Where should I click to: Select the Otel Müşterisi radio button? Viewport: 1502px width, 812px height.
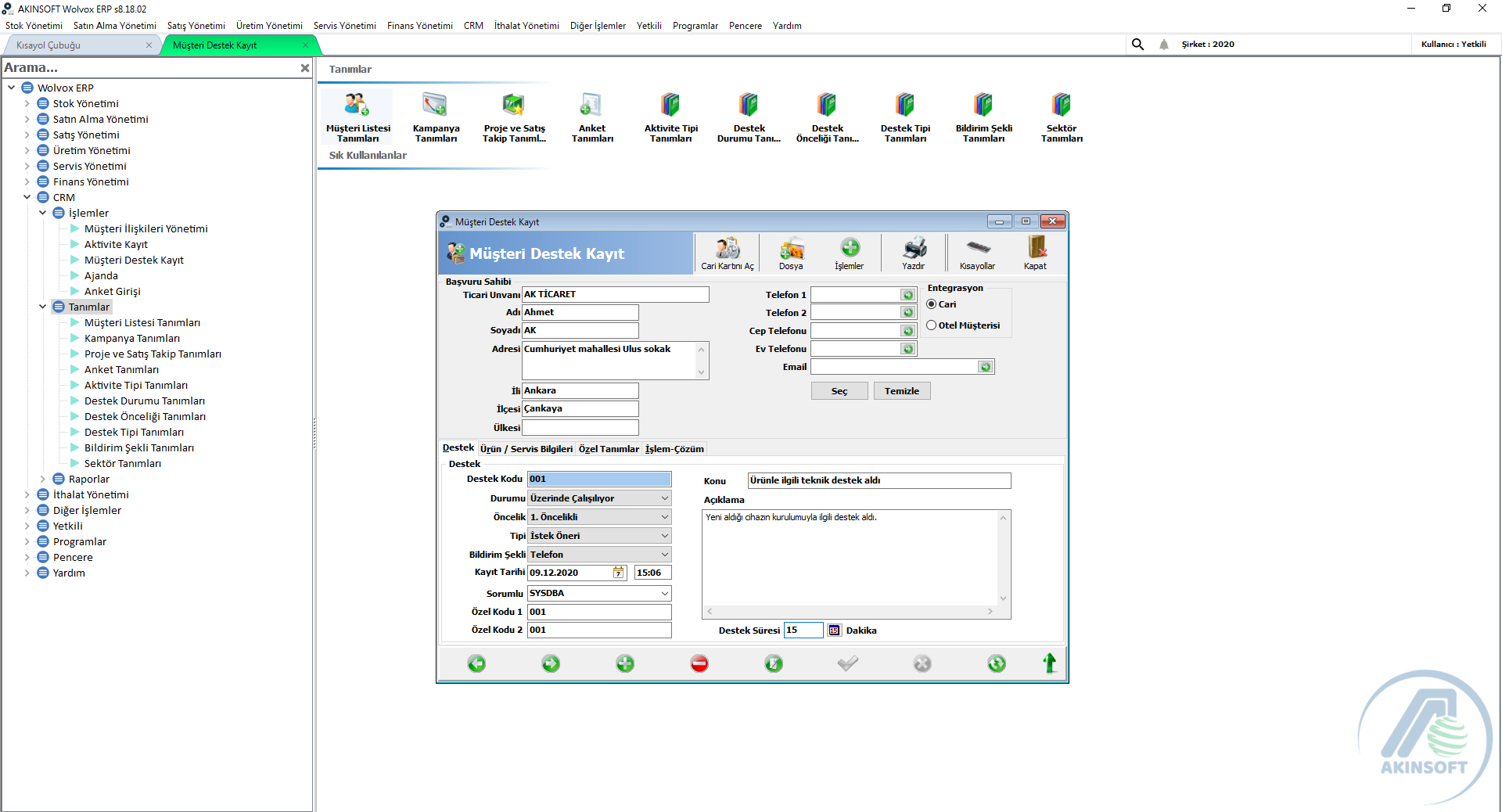click(x=932, y=325)
